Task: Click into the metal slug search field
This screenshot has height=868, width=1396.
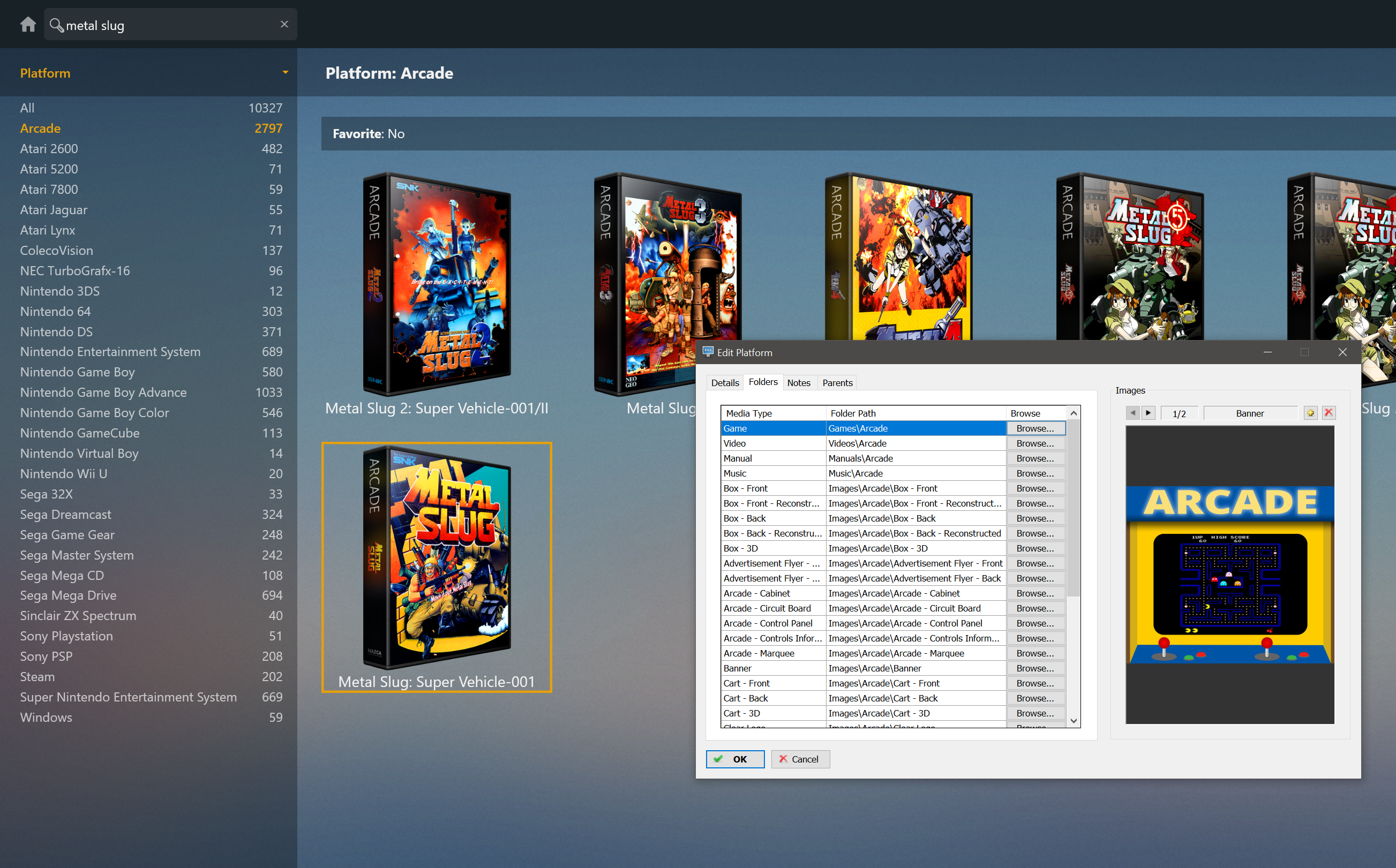Action: 171,25
